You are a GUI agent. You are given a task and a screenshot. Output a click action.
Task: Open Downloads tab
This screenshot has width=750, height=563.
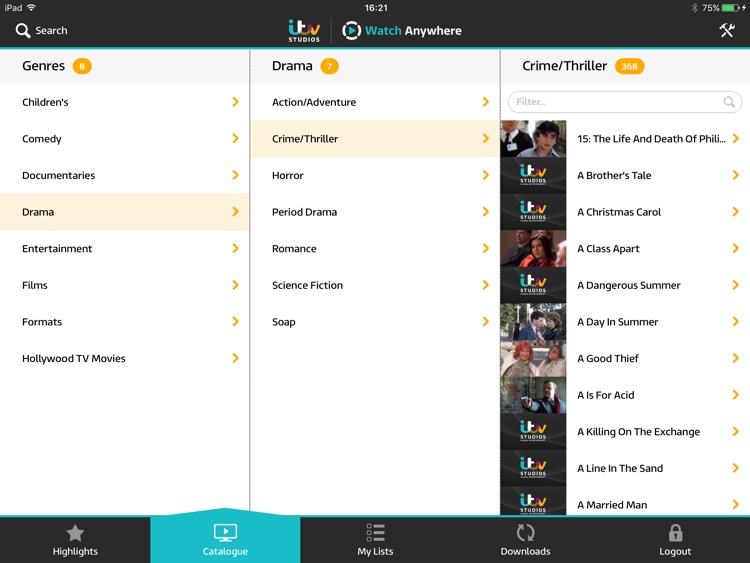(525, 540)
